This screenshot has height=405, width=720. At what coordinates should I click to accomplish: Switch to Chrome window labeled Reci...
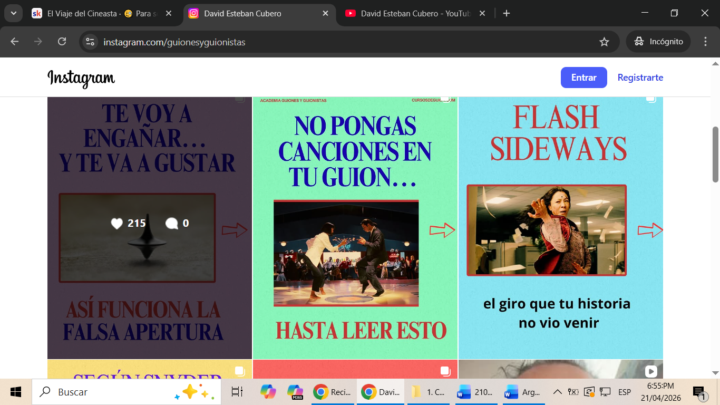[x=332, y=392]
